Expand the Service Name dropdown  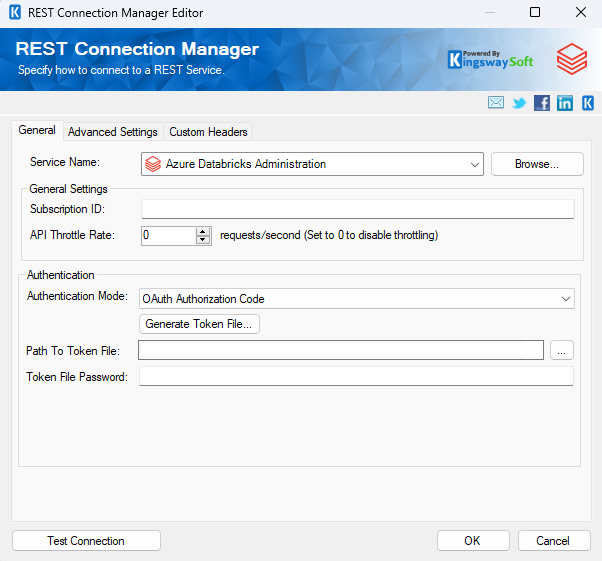point(475,164)
